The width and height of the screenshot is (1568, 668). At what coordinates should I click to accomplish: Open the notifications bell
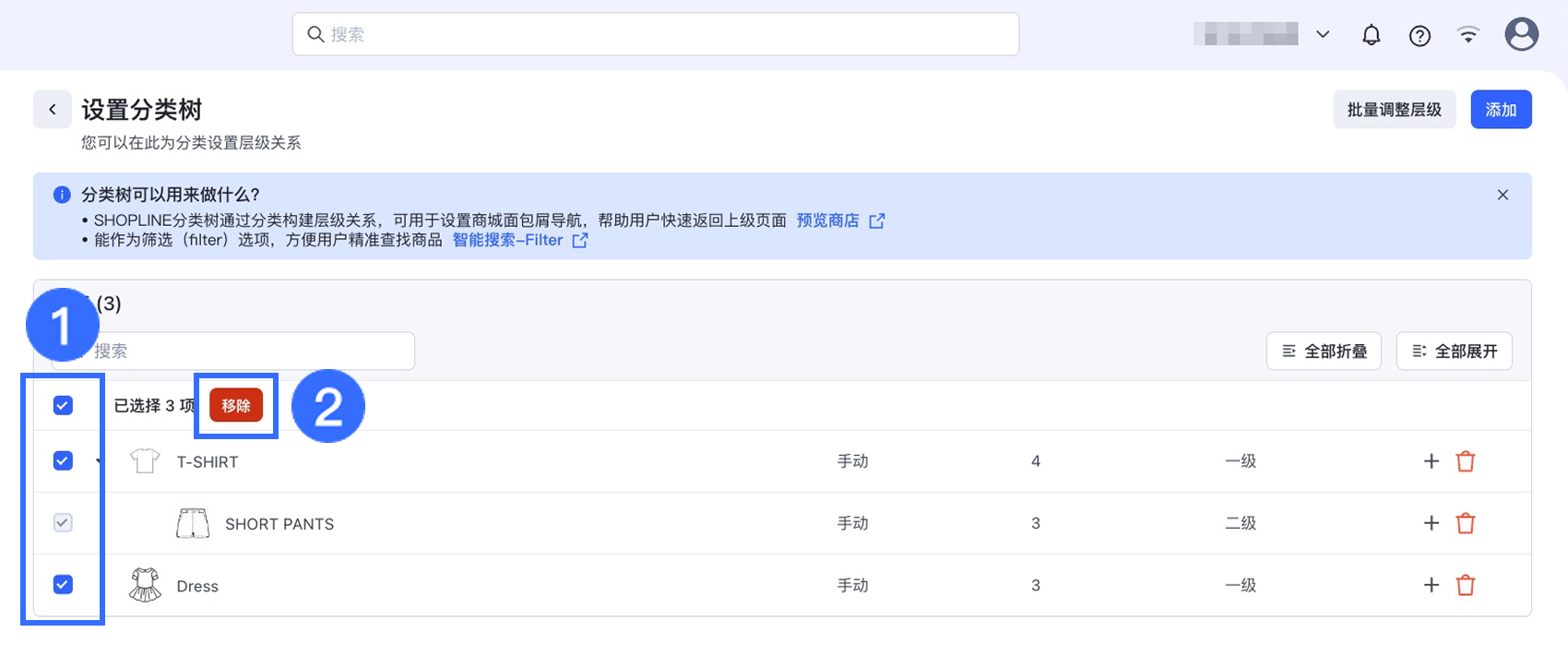pyautogui.click(x=1372, y=35)
